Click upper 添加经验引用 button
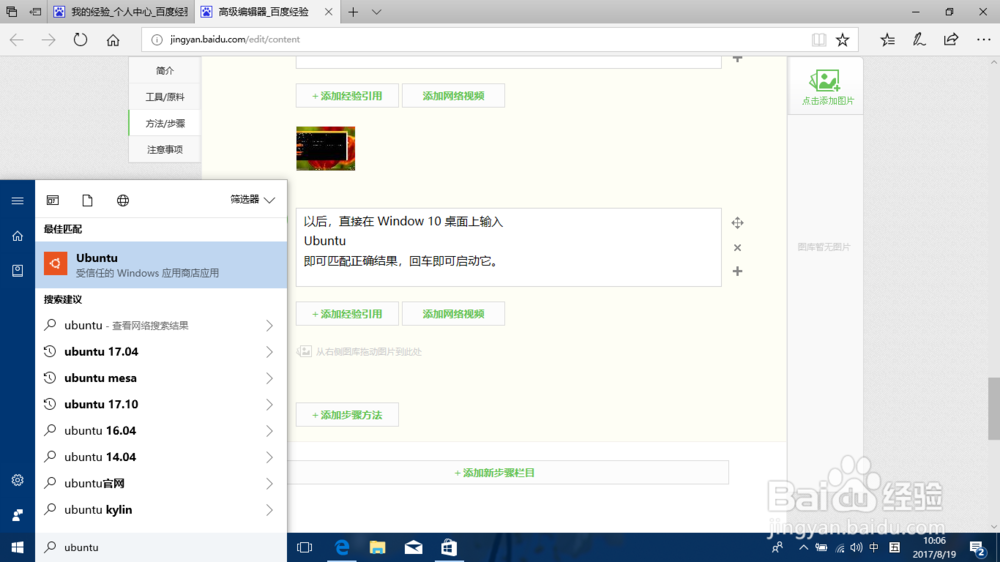 click(x=347, y=96)
